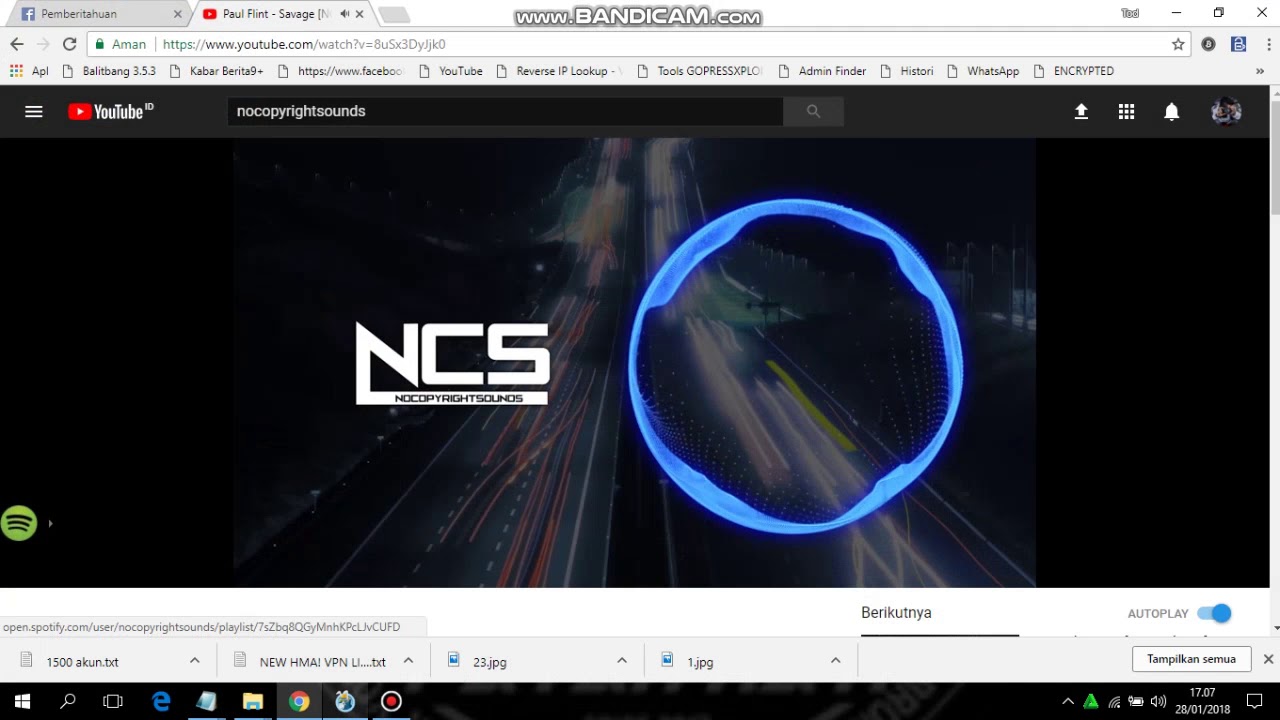The height and width of the screenshot is (720, 1280).
Task: Close the Pemberitahuan Facebook tab
Action: click(178, 14)
